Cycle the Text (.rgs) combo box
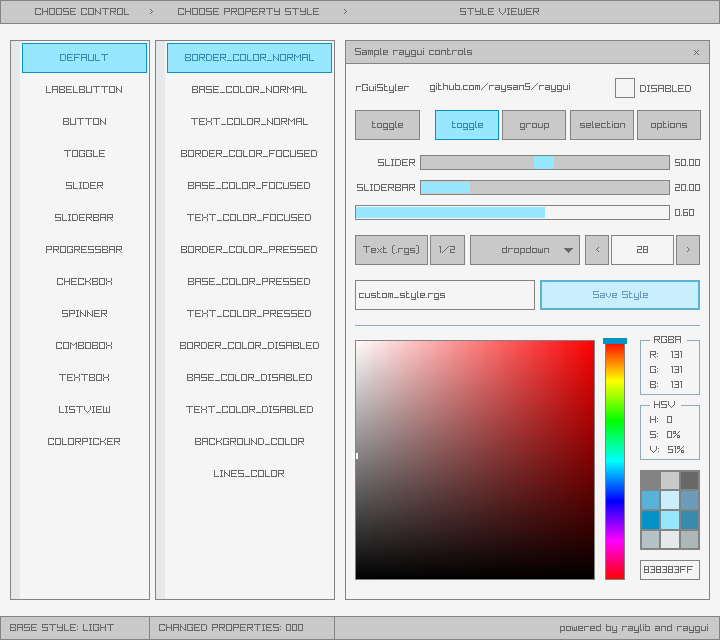 (x=391, y=250)
